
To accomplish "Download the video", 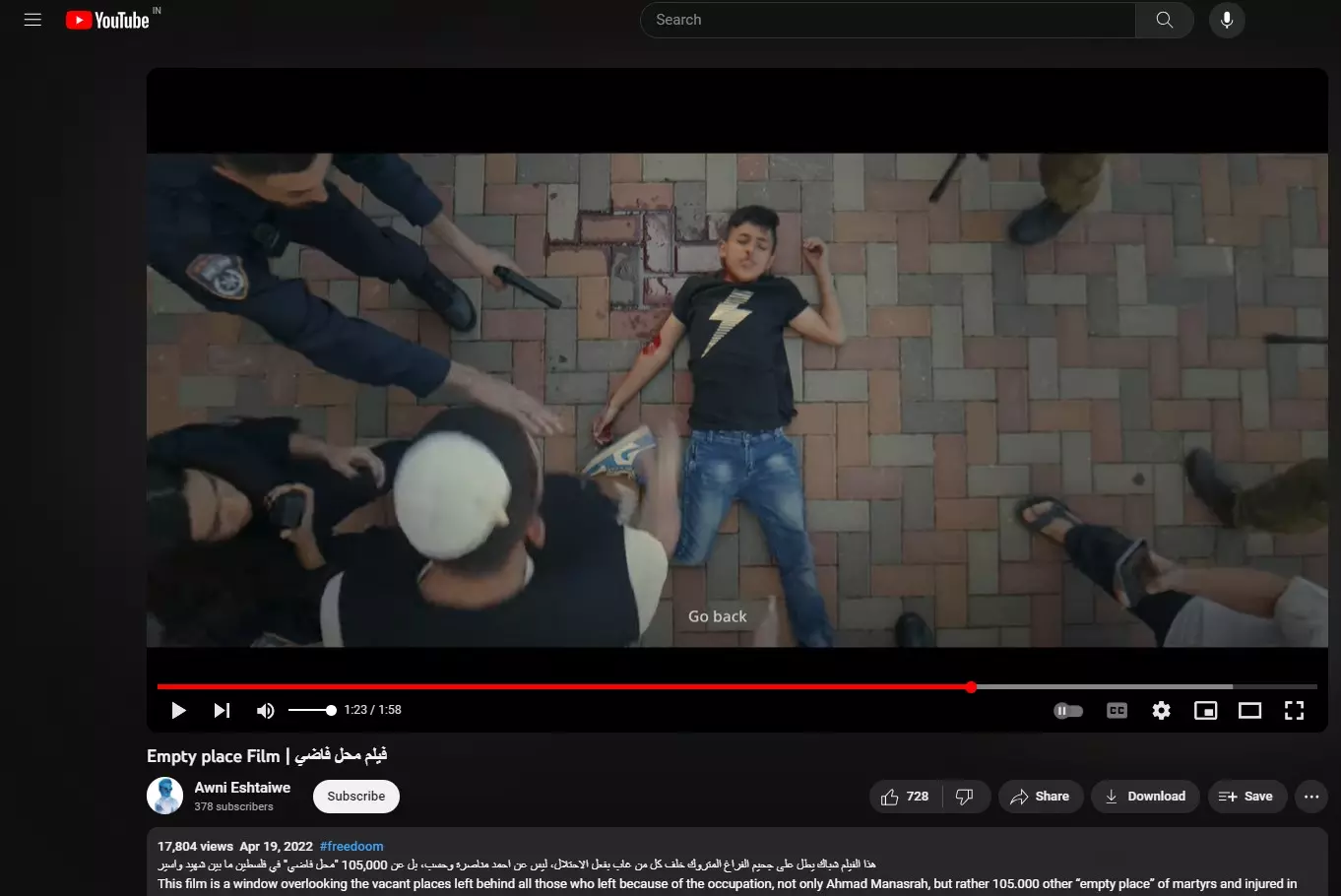I will click(x=1145, y=797).
